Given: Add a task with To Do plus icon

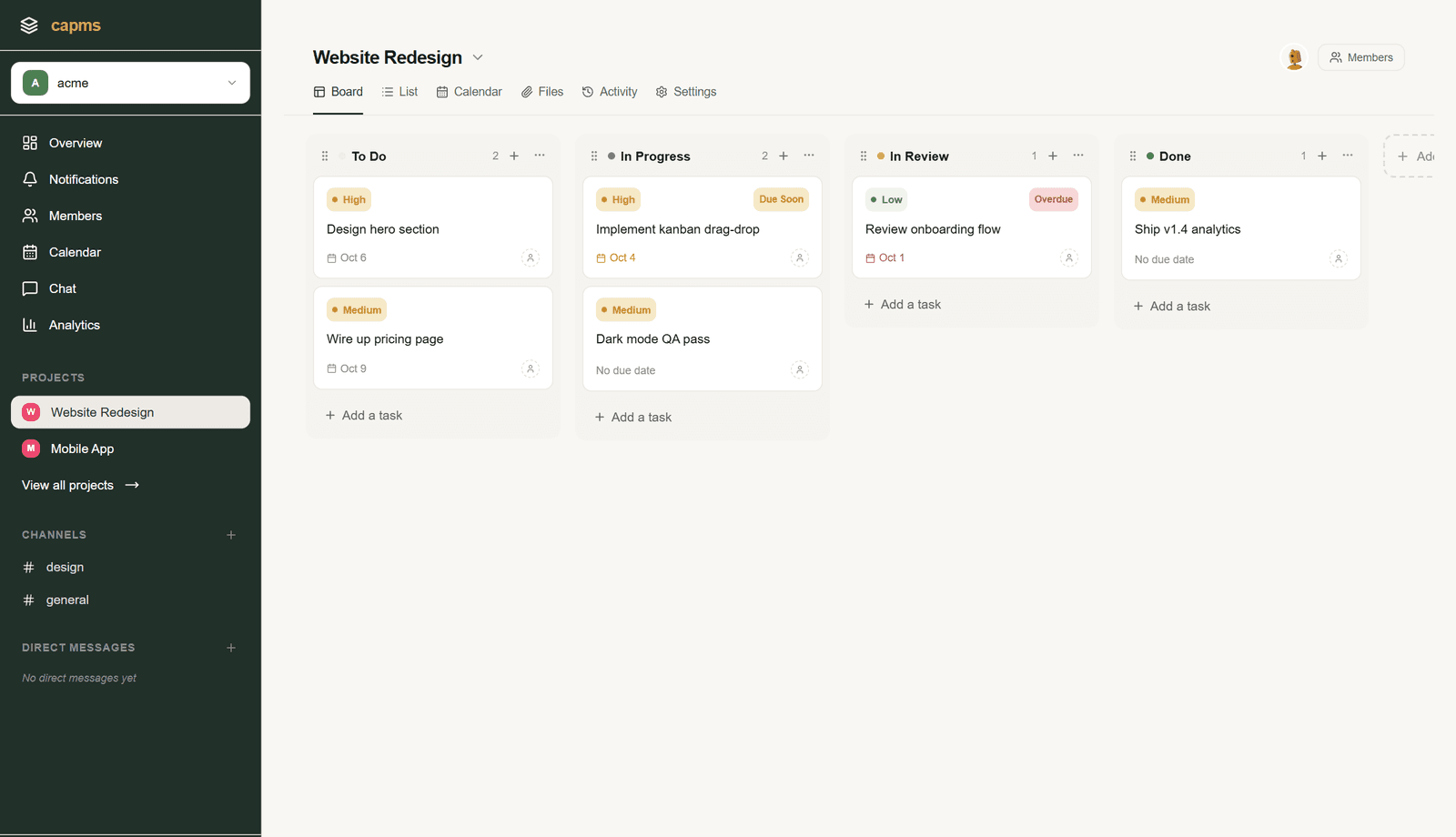Looking at the screenshot, I should coord(514,156).
